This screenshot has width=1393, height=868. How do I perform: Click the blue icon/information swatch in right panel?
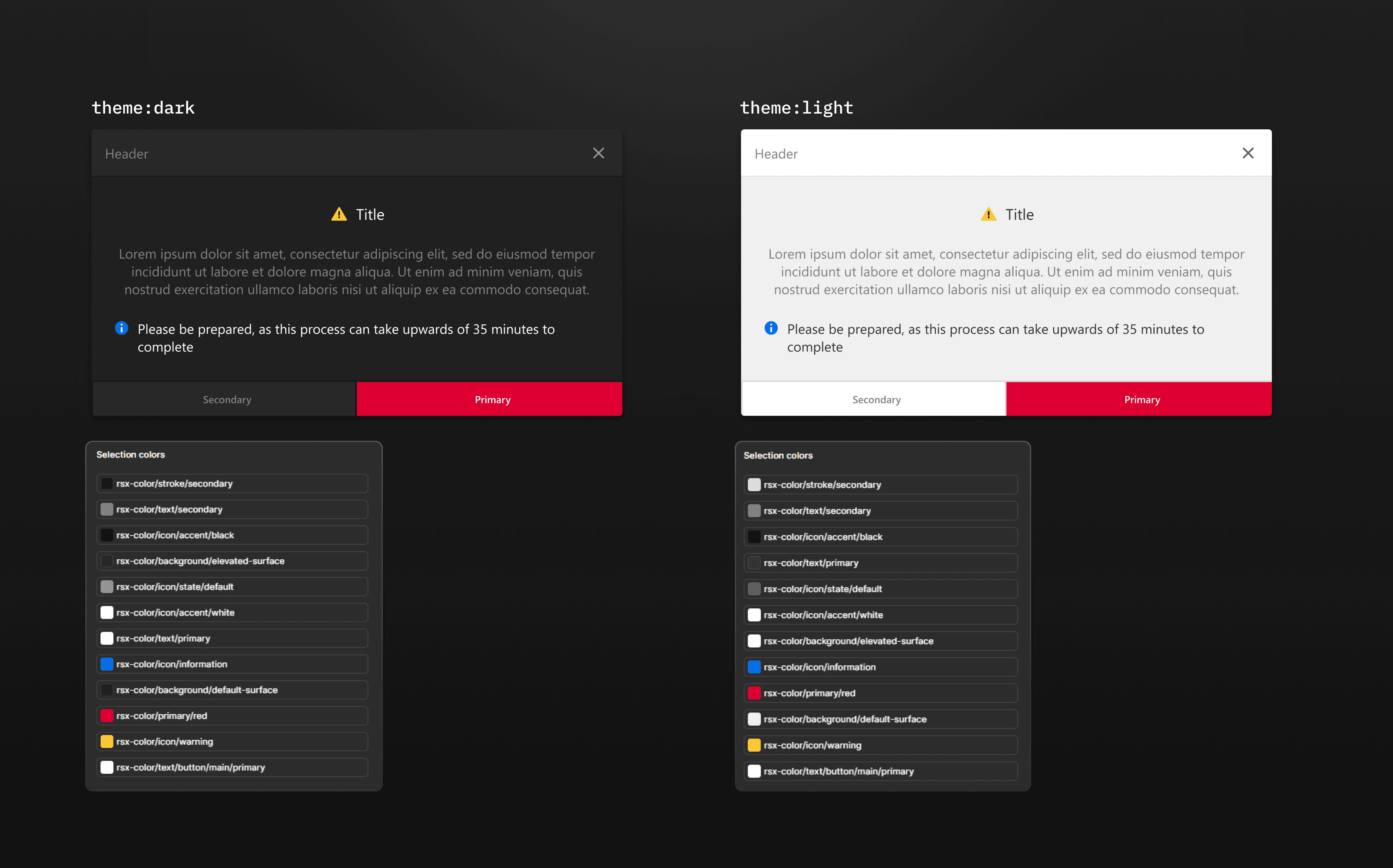[754, 667]
